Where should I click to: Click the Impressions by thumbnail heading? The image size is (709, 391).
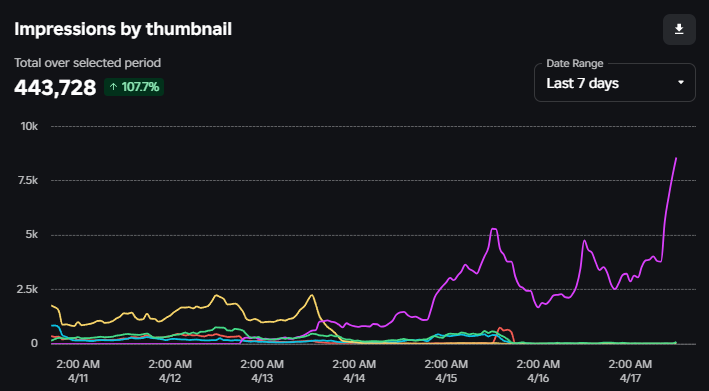pos(123,29)
